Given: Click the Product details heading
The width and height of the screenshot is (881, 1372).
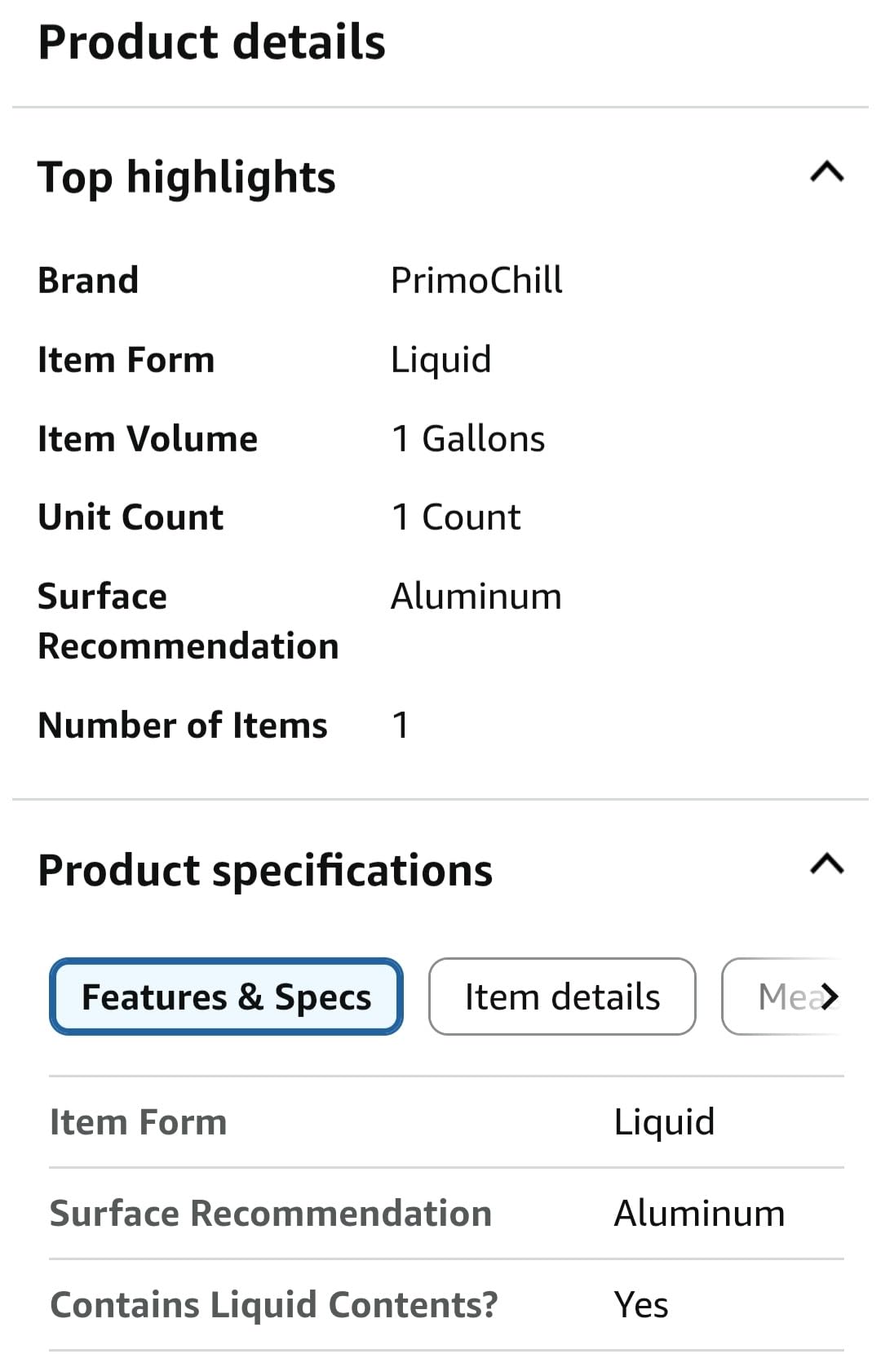Looking at the screenshot, I should [213, 42].
